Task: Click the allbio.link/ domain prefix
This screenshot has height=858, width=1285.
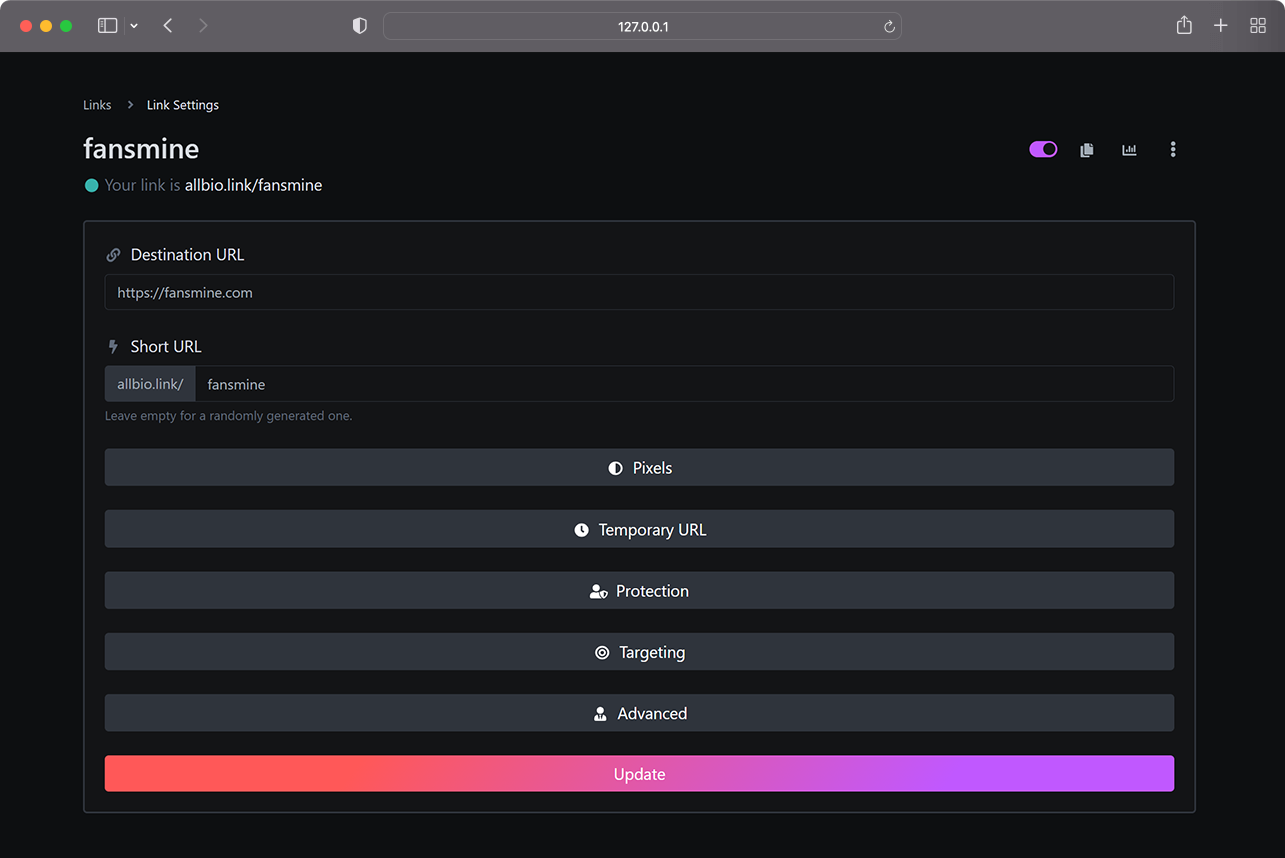Action: [x=150, y=384]
